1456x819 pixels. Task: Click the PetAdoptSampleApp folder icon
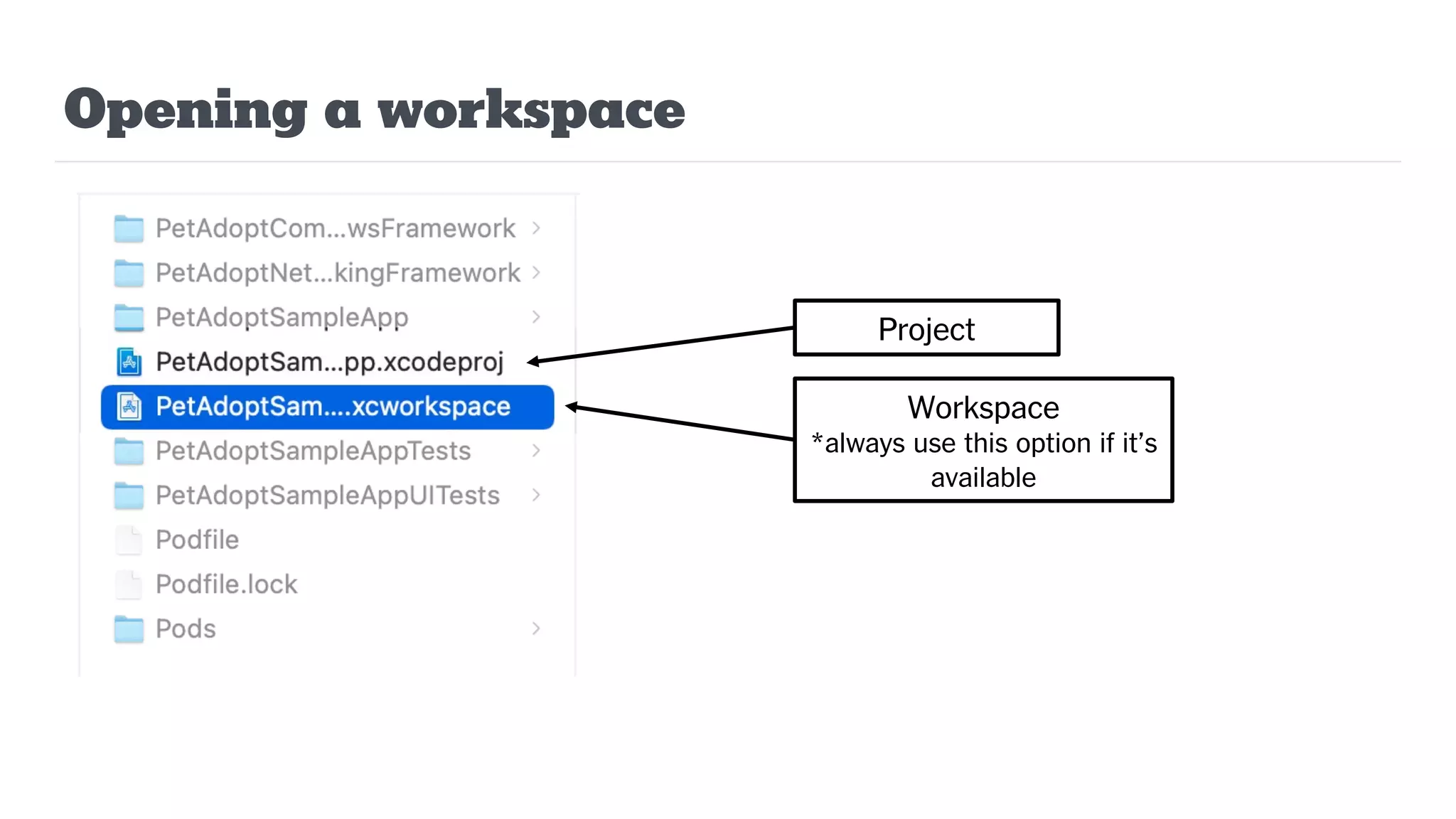(x=129, y=318)
